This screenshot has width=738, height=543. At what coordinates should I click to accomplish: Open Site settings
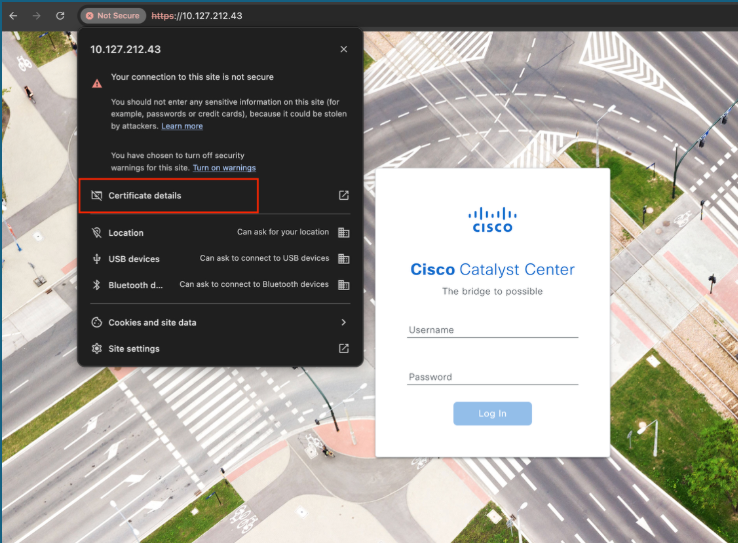(220, 349)
